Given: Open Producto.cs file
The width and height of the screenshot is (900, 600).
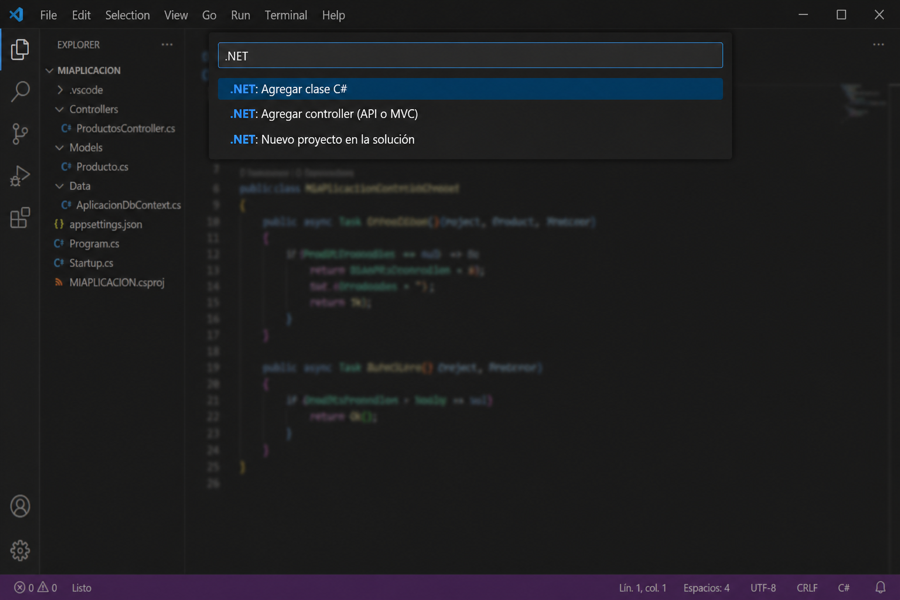Looking at the screenshot, I should [102, 167].
